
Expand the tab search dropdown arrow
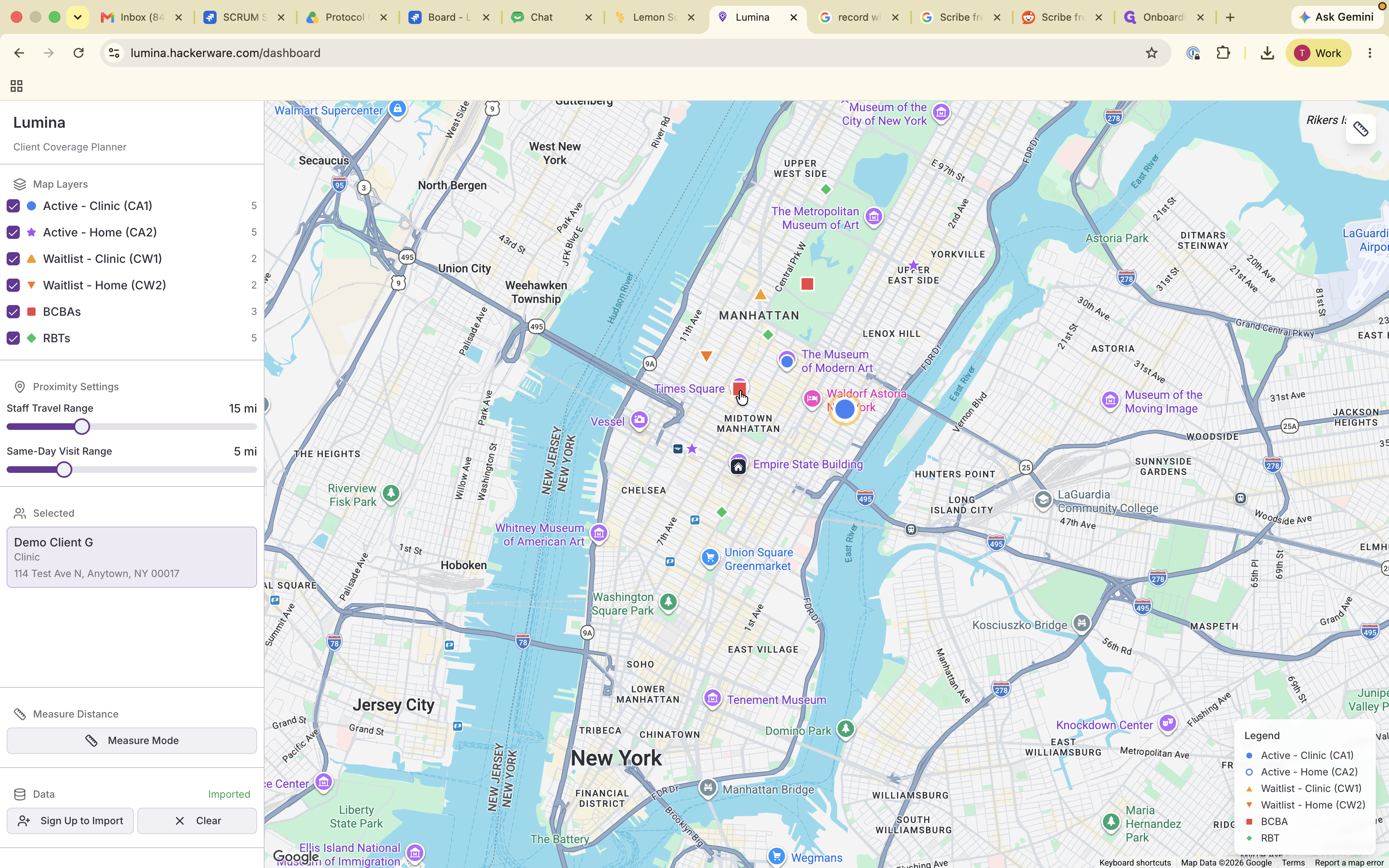(77, 17)
